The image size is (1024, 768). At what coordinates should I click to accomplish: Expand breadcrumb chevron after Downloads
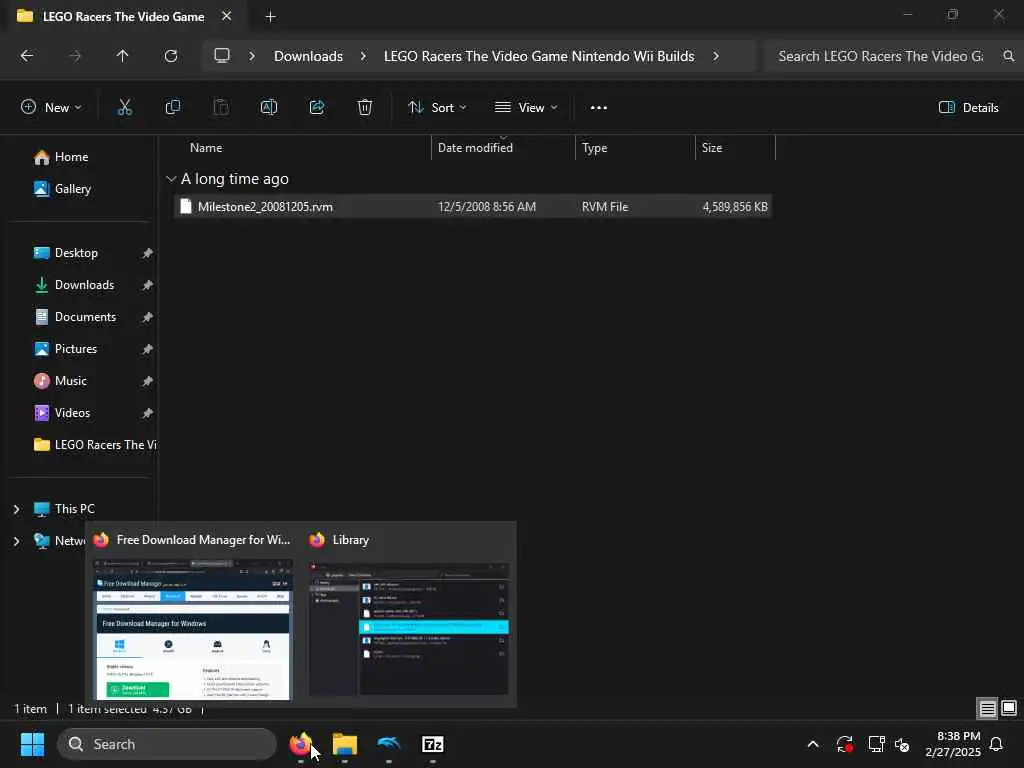363,56
